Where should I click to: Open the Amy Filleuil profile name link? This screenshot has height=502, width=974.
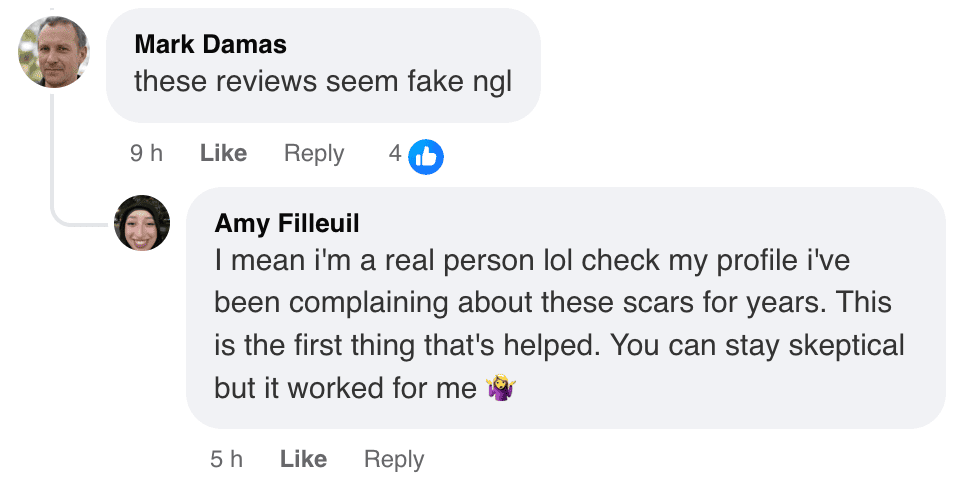pos(287,222)
